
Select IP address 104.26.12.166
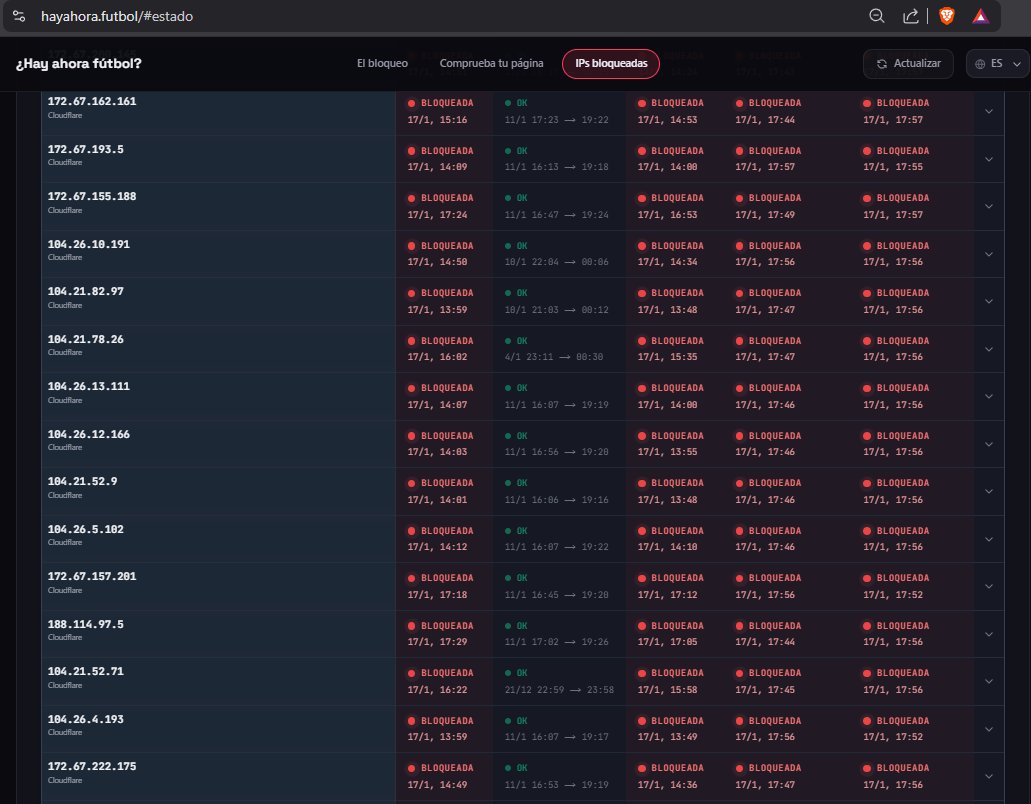[89, 434]
